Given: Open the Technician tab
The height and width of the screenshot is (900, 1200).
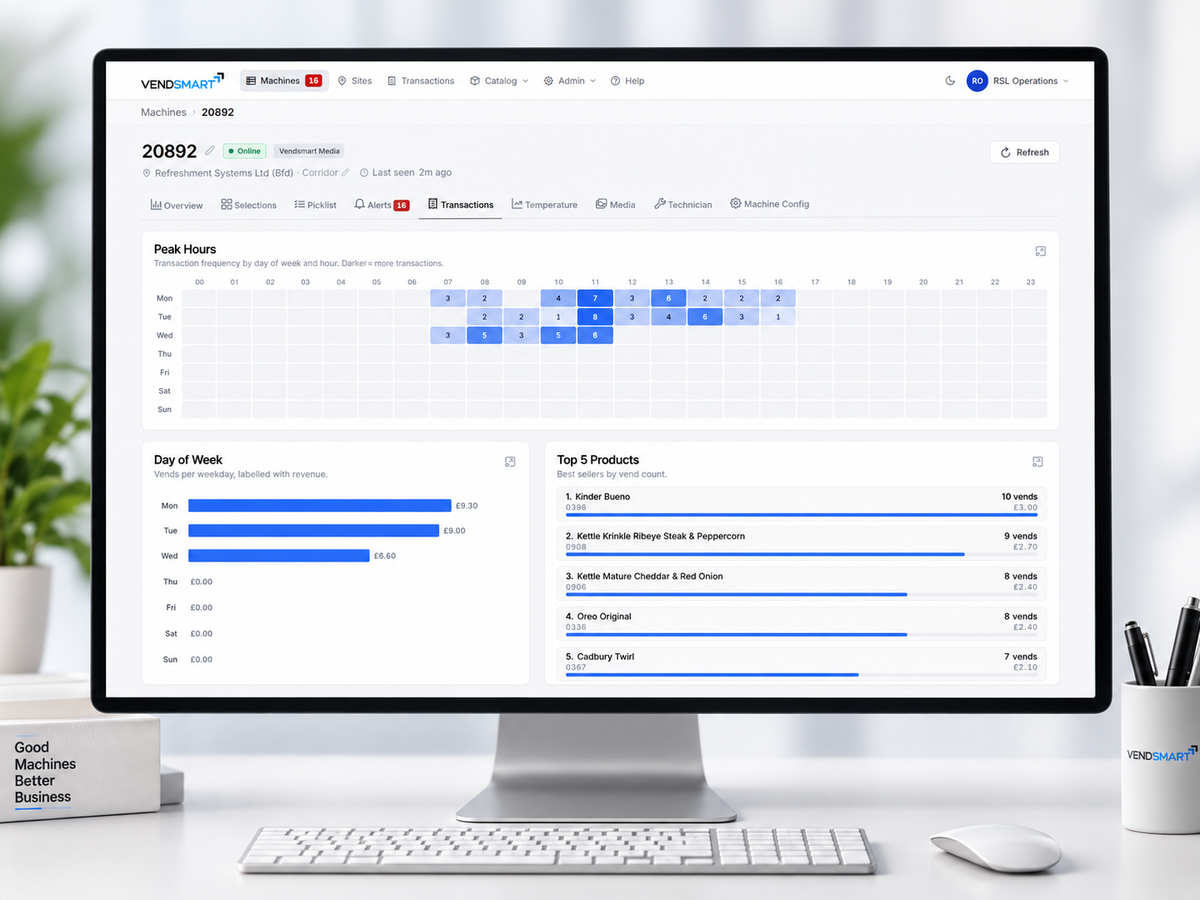Looking at the screenshot, I should pos(683,204).
